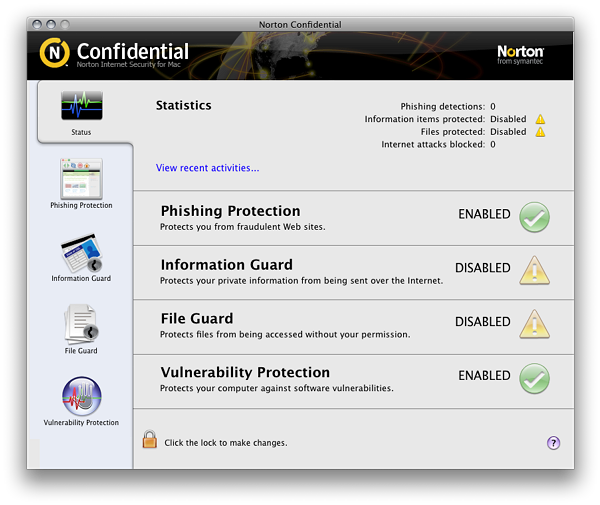Click the lock icon to make changes
This screenshot has width=600, height=505.
click(x=149, y=440)
